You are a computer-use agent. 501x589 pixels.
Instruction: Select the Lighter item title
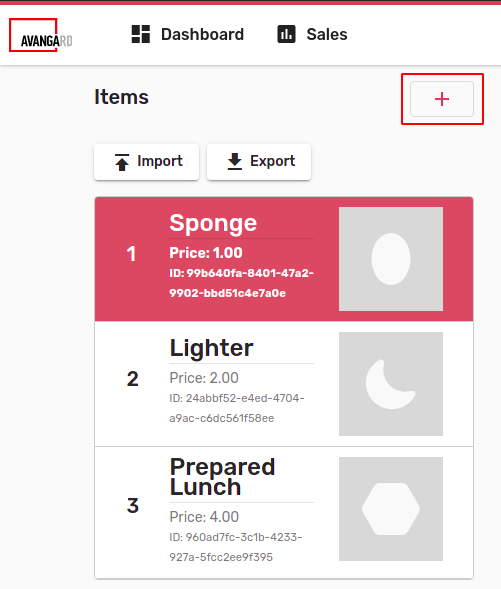211,348
